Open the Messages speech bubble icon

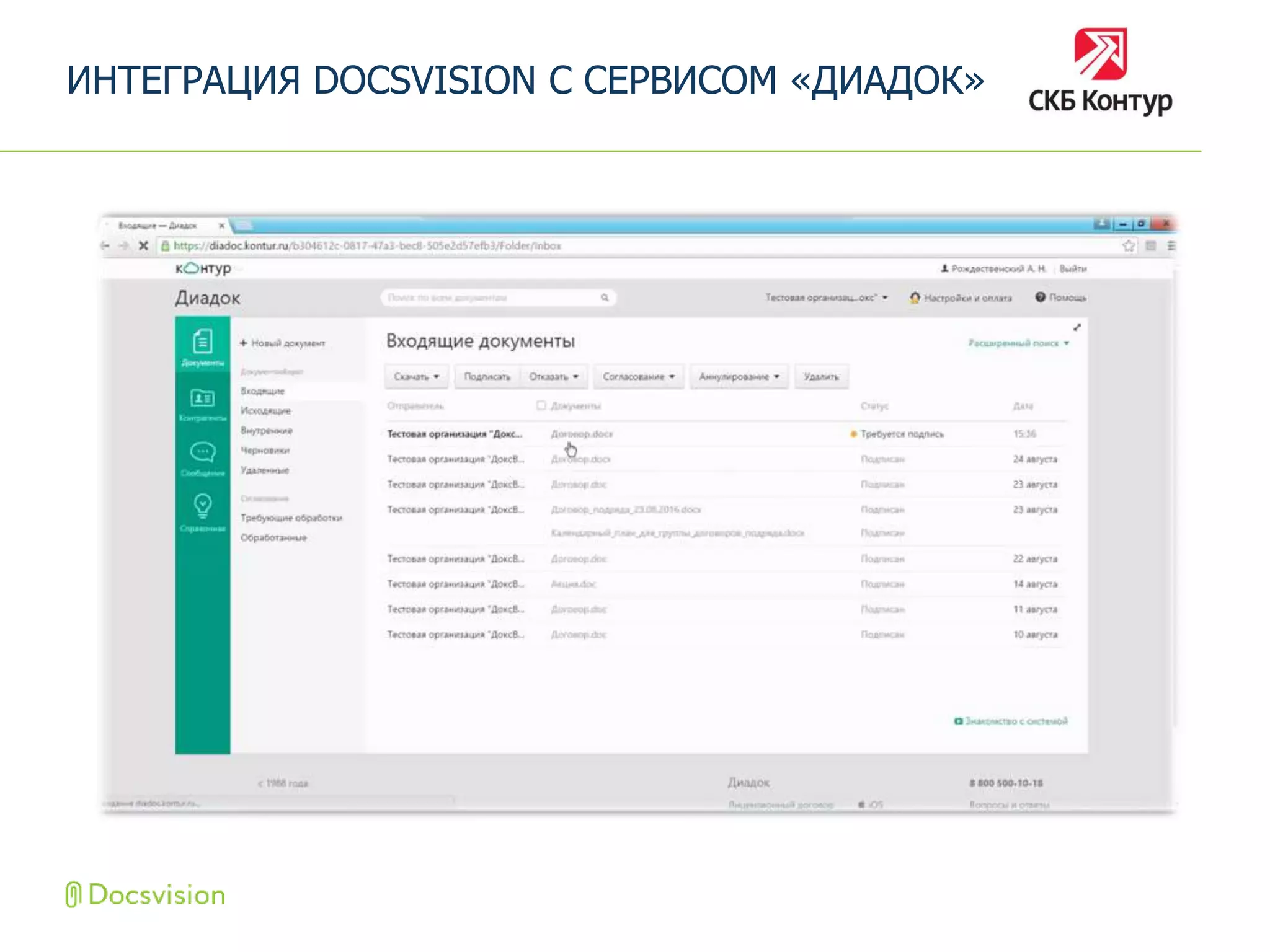click(x=202, y=459)
